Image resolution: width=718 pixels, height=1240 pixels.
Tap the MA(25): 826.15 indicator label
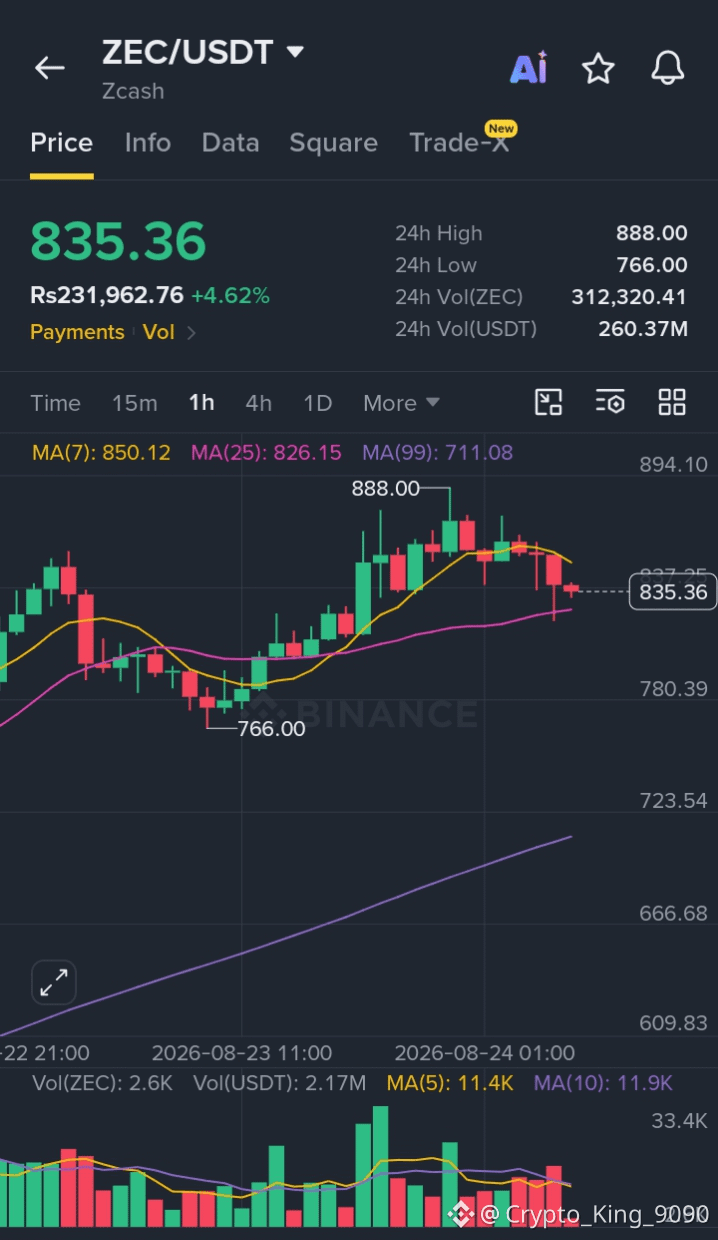click(266, 453)
